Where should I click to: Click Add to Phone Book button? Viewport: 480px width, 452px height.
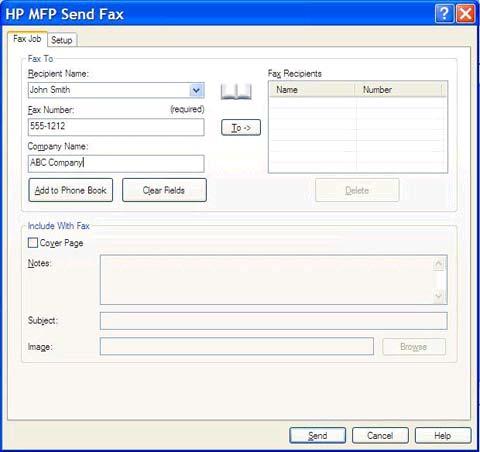click(x=71, y=190)
